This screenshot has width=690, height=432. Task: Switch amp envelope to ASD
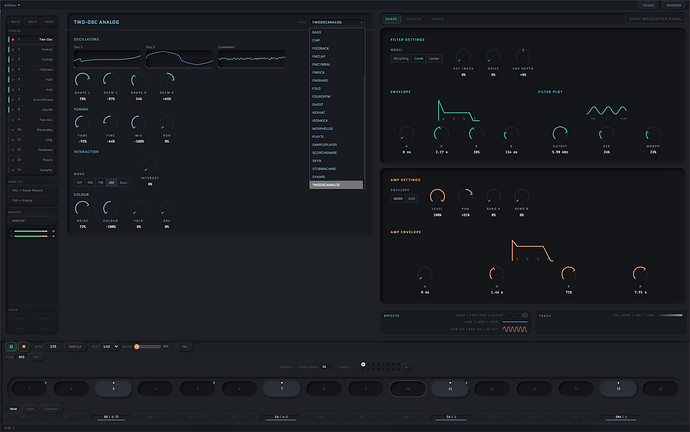411,199
